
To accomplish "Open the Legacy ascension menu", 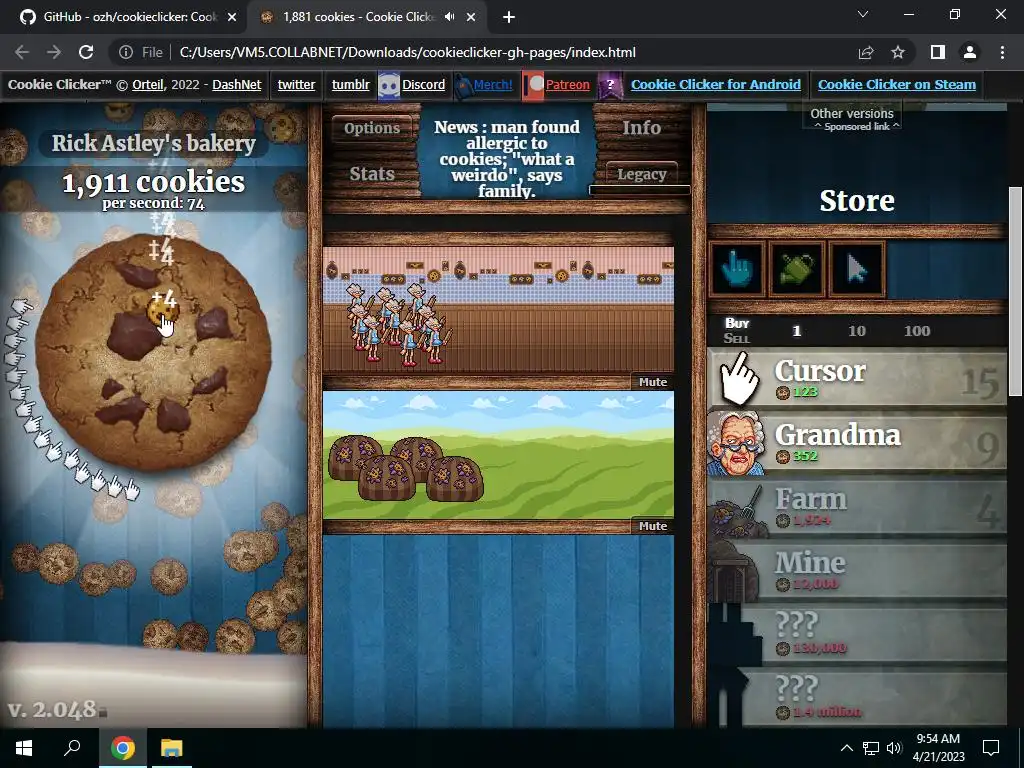I will (641, 174).
